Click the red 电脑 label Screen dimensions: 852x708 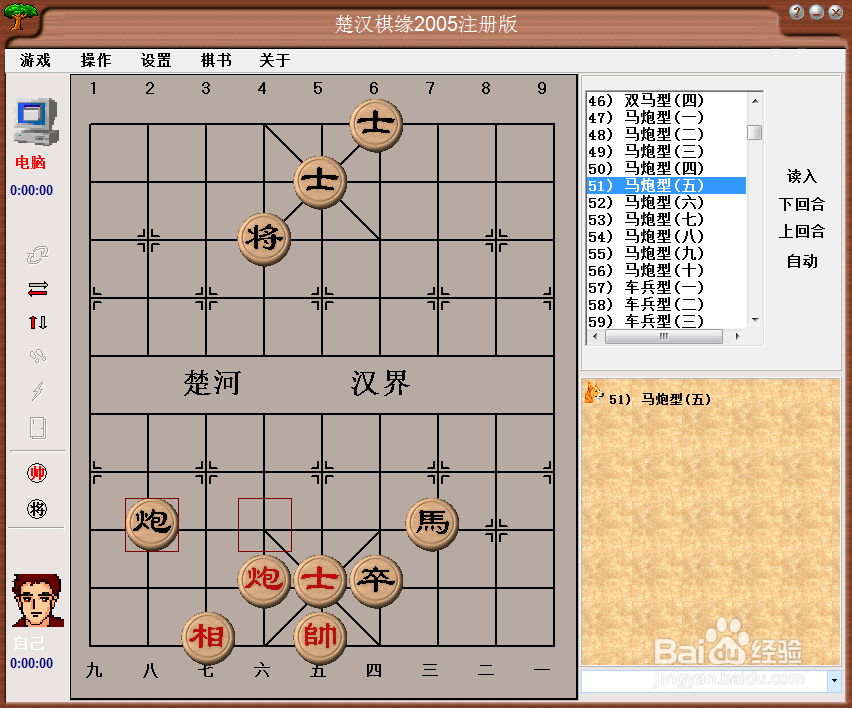[x=31, y=162]
